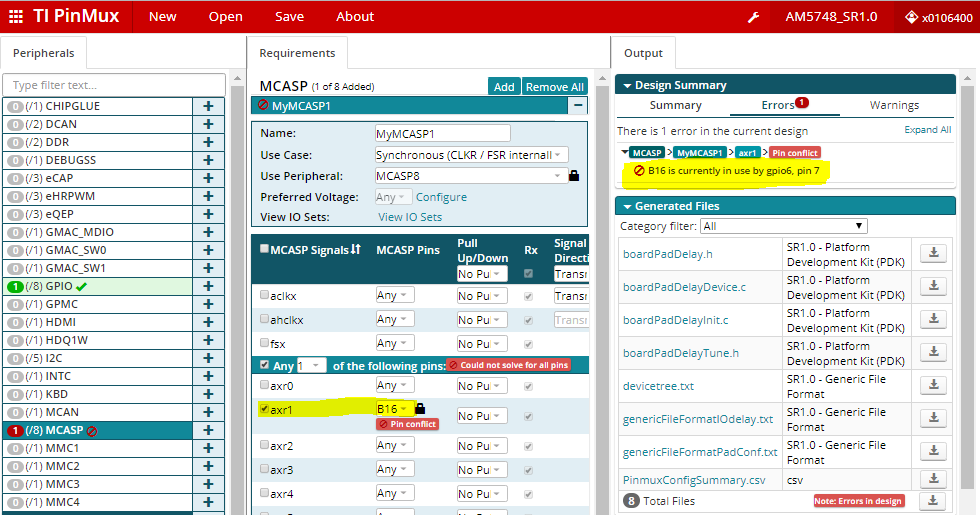Download boardPadDelayTune.h file
Image resolution: width=980 pixels, height=515 pixels.
pos(933,352)
